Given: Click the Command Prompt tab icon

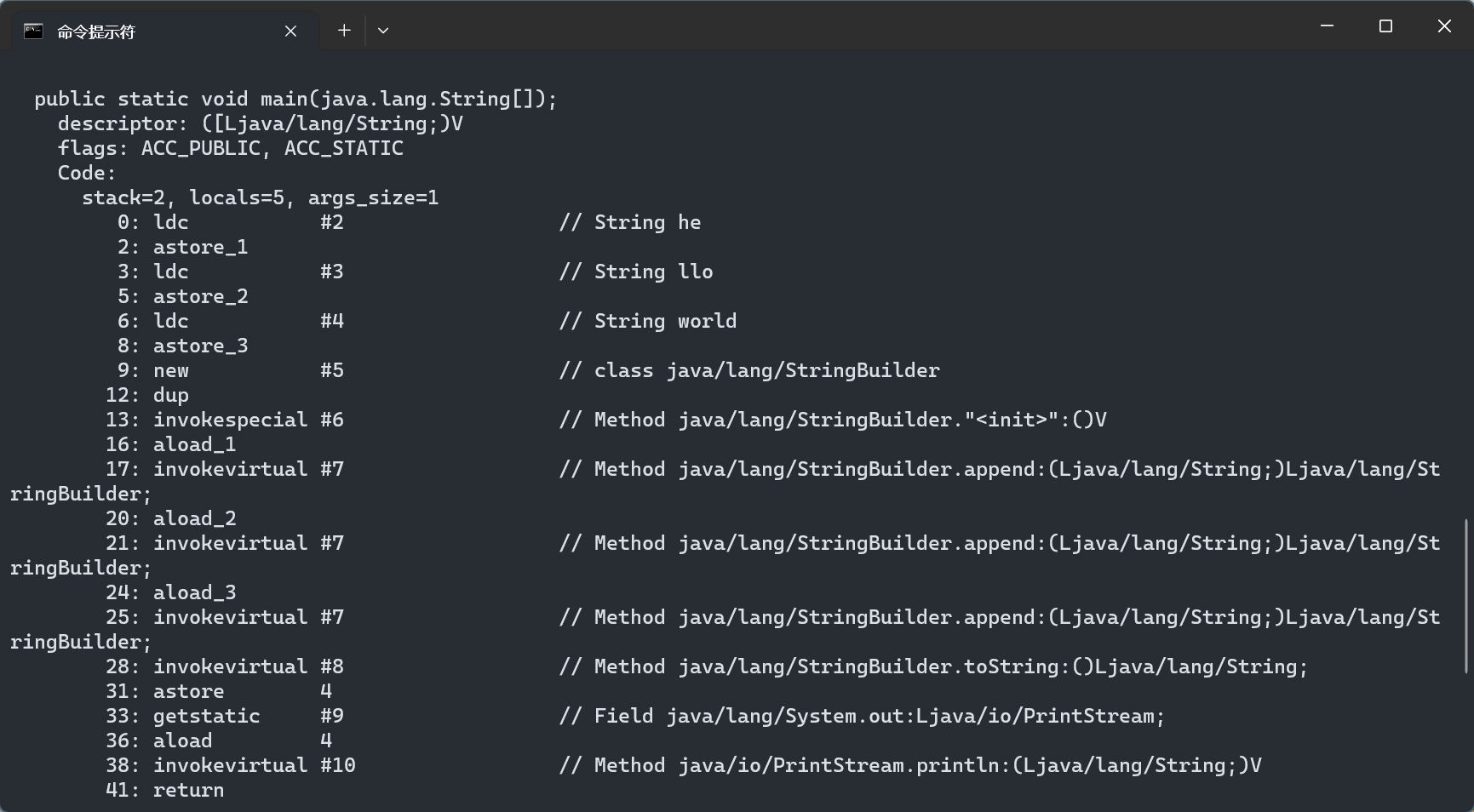Looking at the screenshot, I should [33, 31].
